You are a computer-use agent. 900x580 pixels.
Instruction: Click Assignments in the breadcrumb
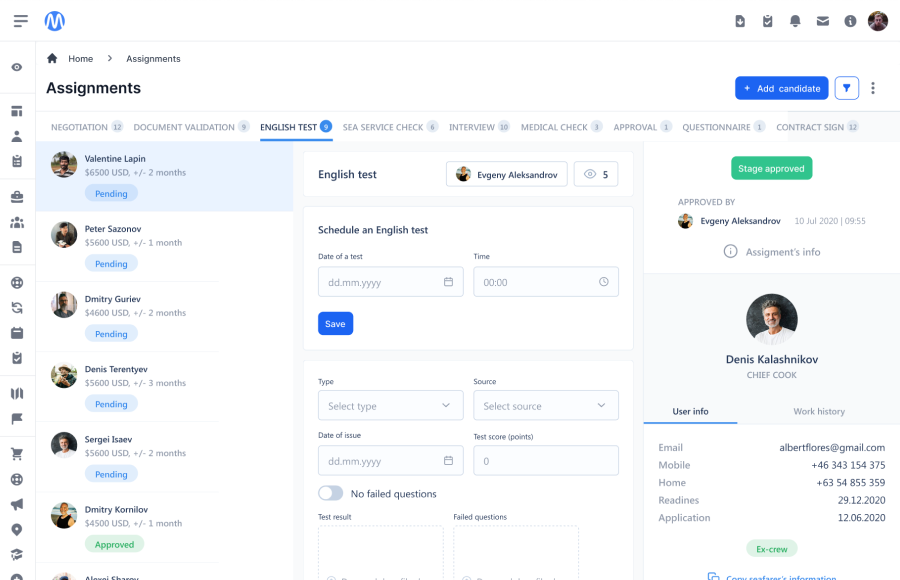tap(153, 59)
